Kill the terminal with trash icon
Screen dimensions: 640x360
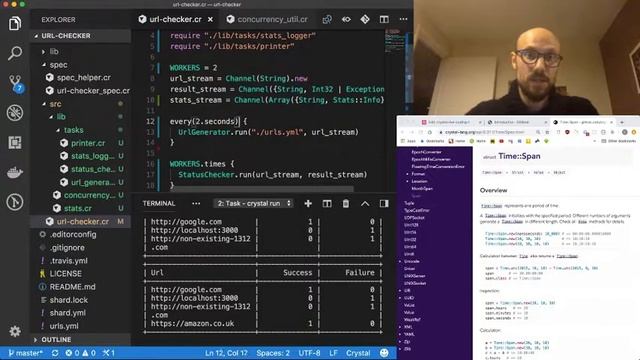click(346, 203)
